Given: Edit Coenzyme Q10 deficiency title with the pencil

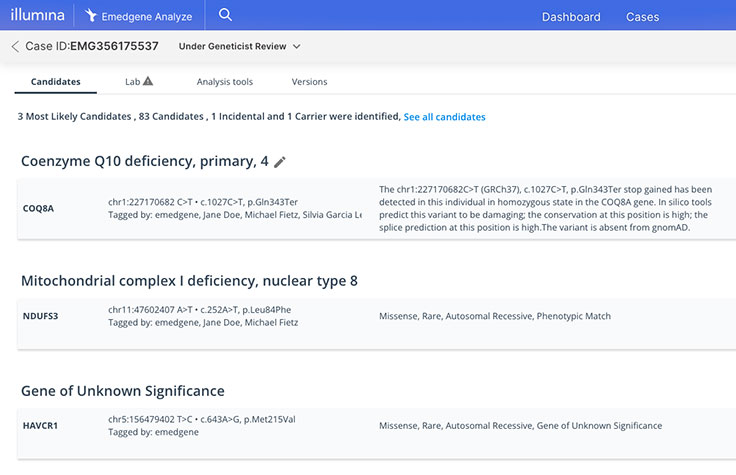Looking at the screenshot, I should tap(280, 162).
